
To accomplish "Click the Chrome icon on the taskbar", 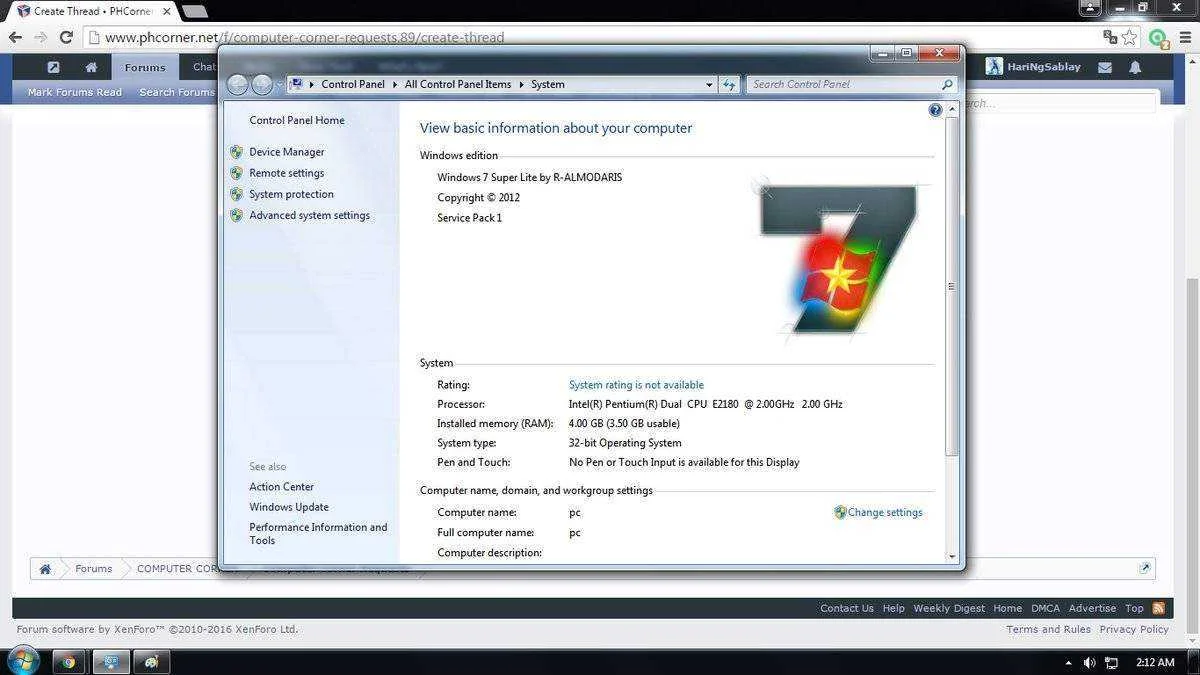I will pyautogui.click(x=69, y=662).
